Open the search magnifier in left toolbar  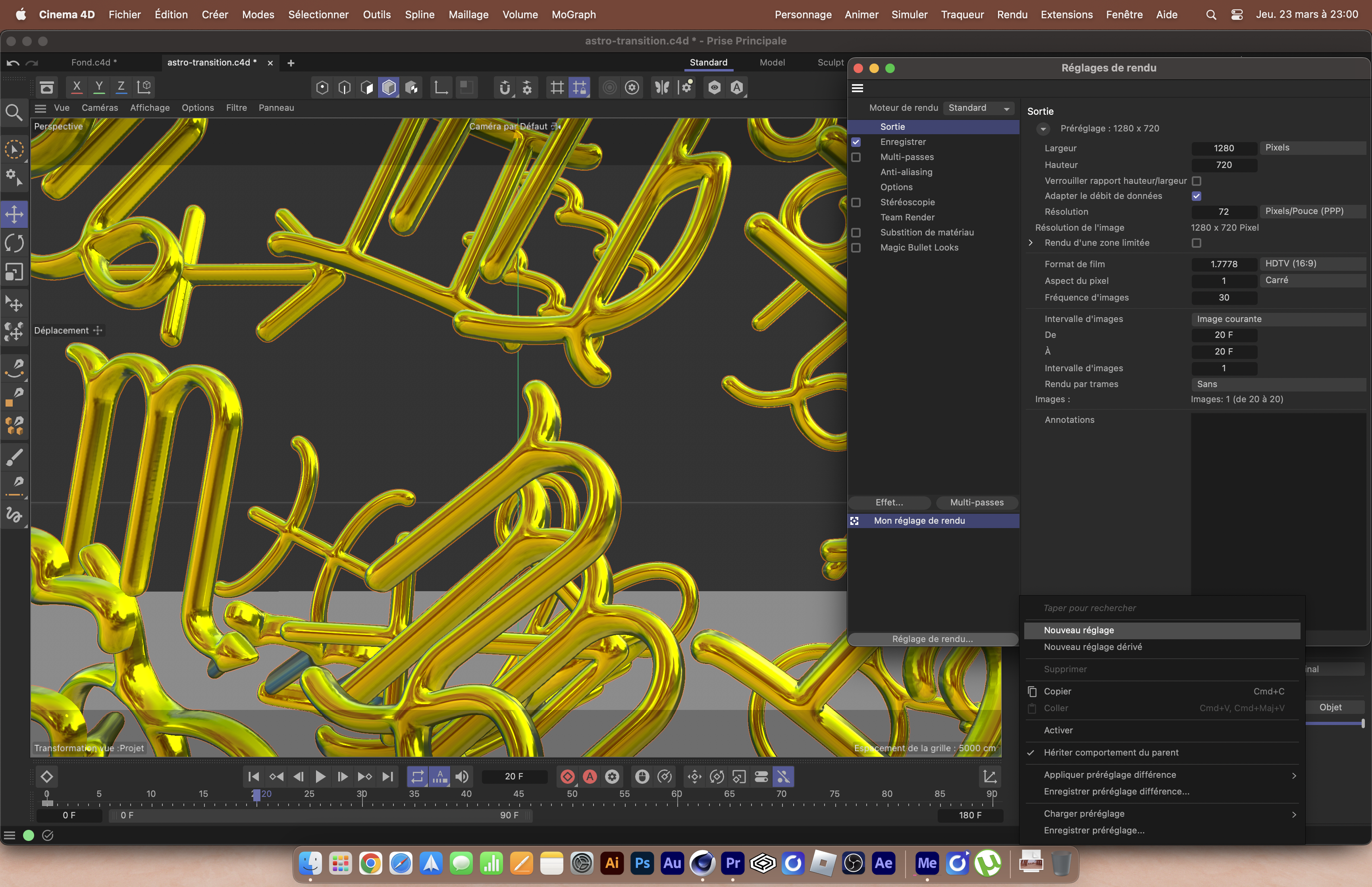pyautogui.click(x=14, y=112)
